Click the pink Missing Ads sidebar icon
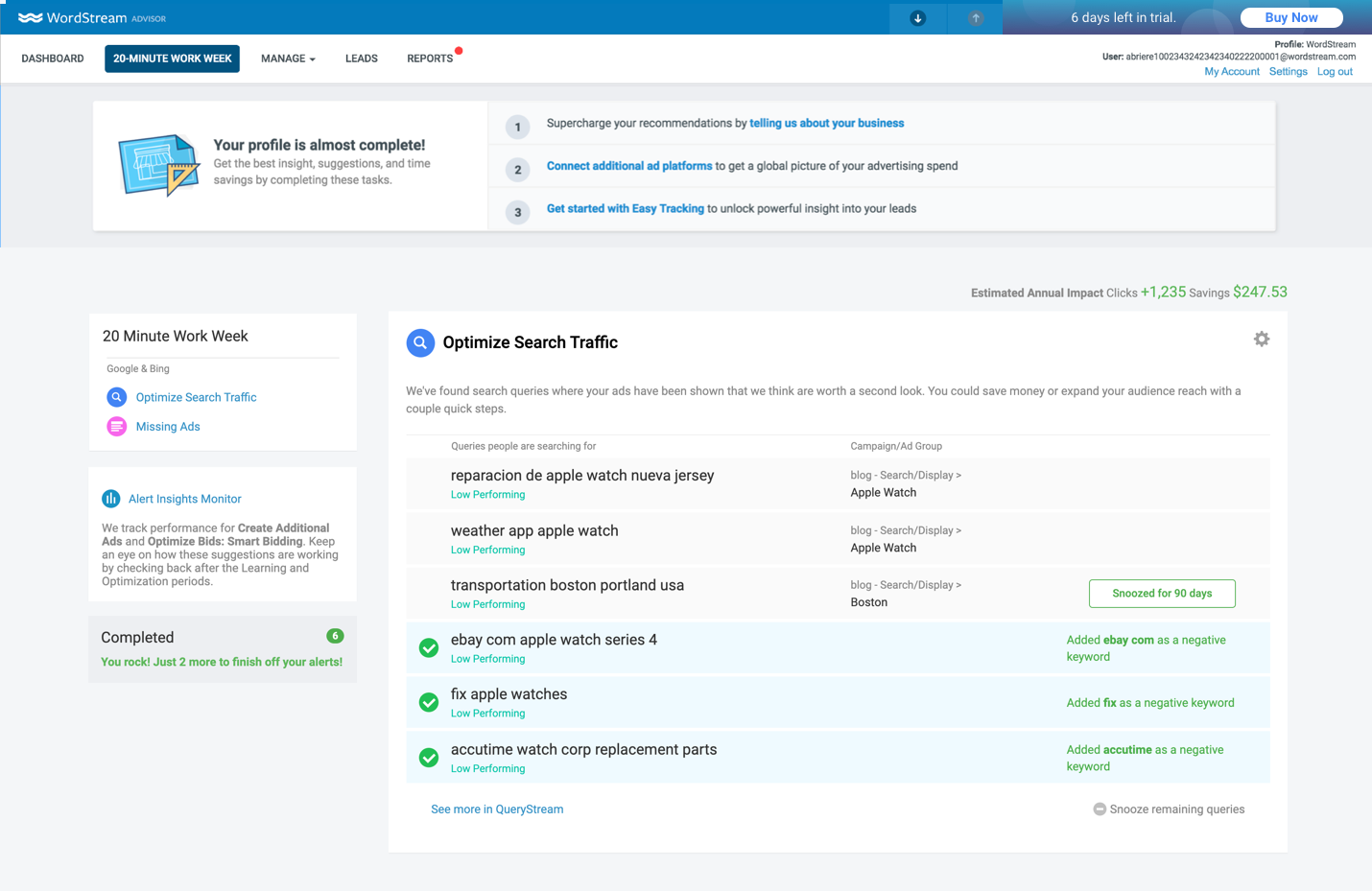Image resolution: width=1372 pixels, height=891 pixels. (x=116, y=427)
